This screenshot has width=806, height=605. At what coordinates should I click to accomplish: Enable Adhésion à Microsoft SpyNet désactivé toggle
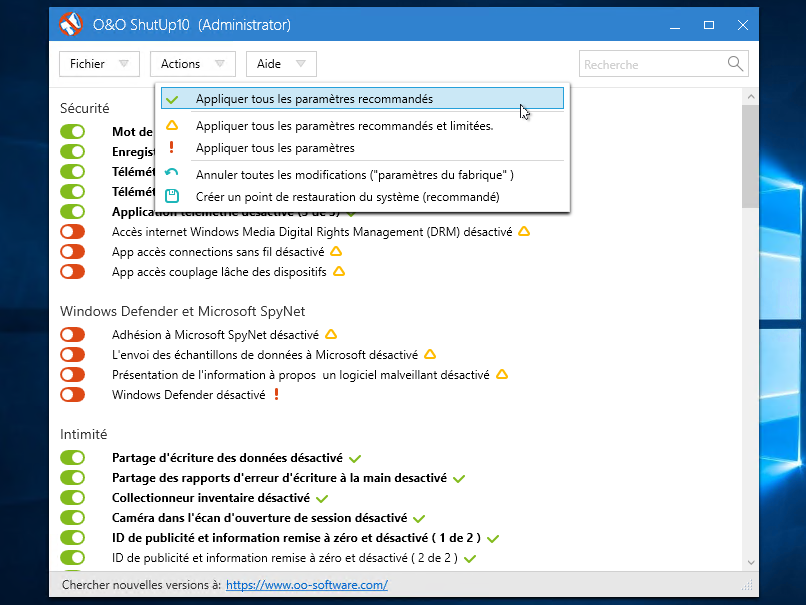click(73, 335)
